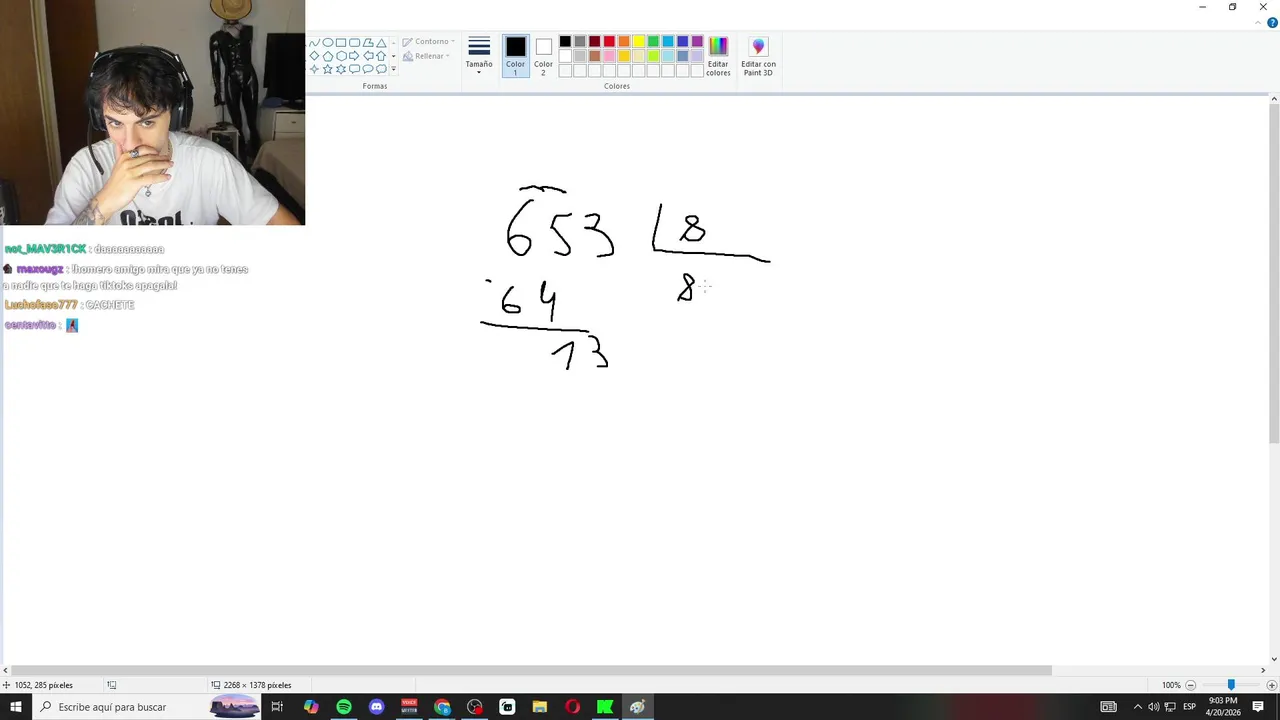
Task: Activate Color 1 foreground selector
Action: [515, 56]
